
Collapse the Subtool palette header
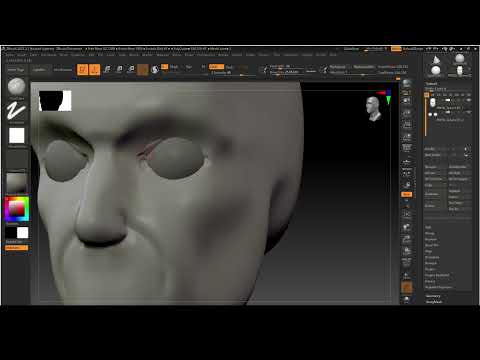click(431, 84)
